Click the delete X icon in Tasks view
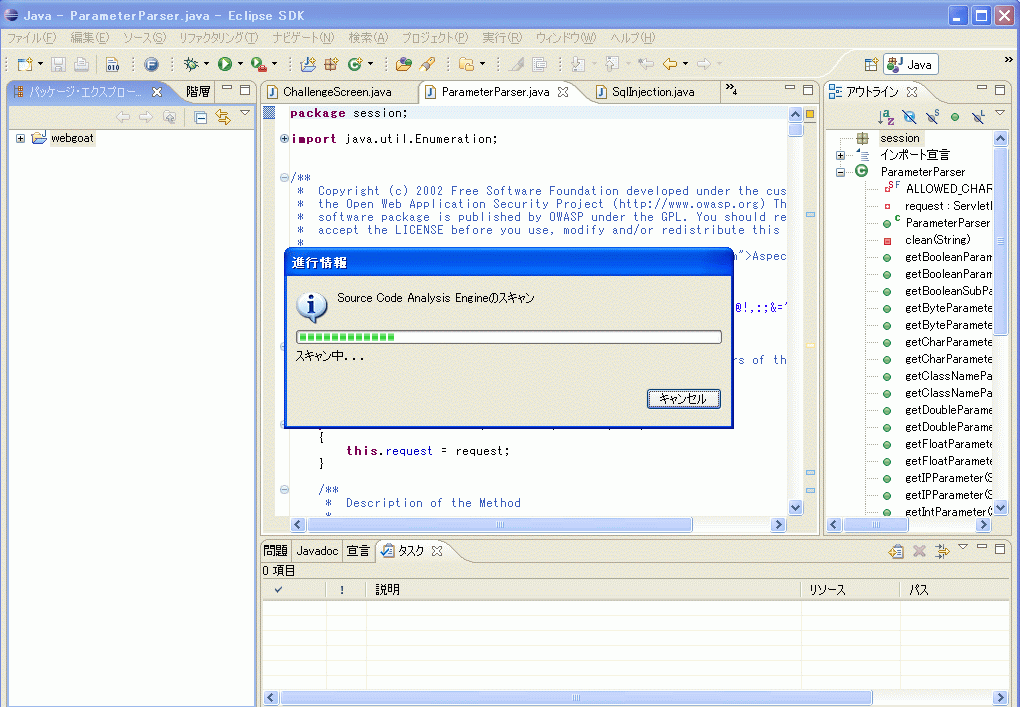Viewport: 1020px width, 707px height. (x=919, y=552)
